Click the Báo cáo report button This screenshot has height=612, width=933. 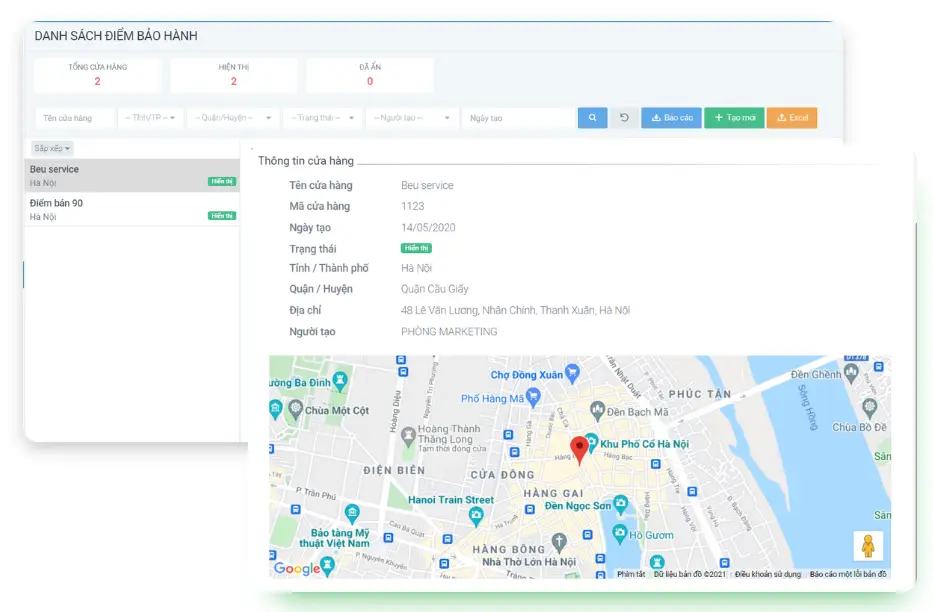coord(671,118)
